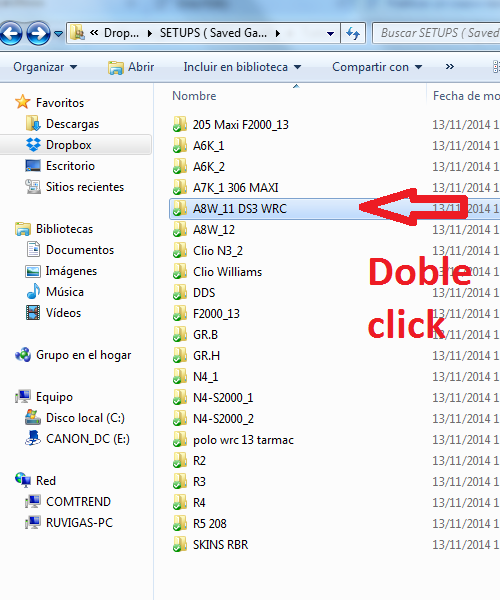Click Música note icon
This screenshot has height=600, width=500.
point(33,292)
